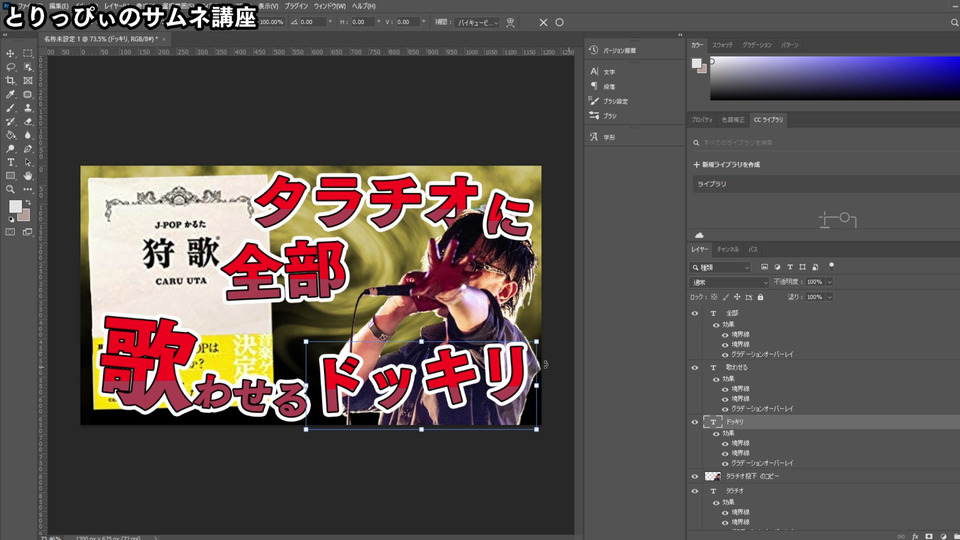Select the Rectangular Marquee tool
960x540 pixels.
pyautogui.click(x=28, y=53)
